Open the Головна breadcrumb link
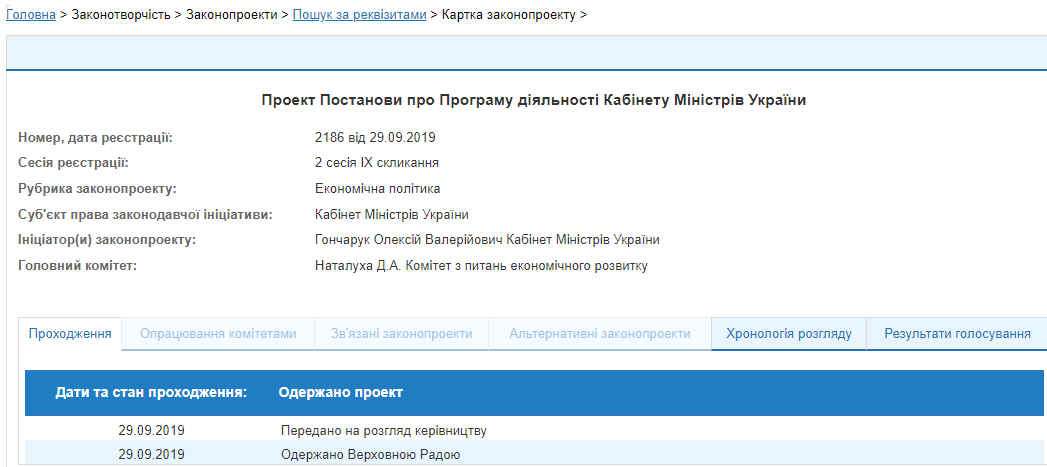Screen dimensions: 1047x467 [x=31, y=15]
